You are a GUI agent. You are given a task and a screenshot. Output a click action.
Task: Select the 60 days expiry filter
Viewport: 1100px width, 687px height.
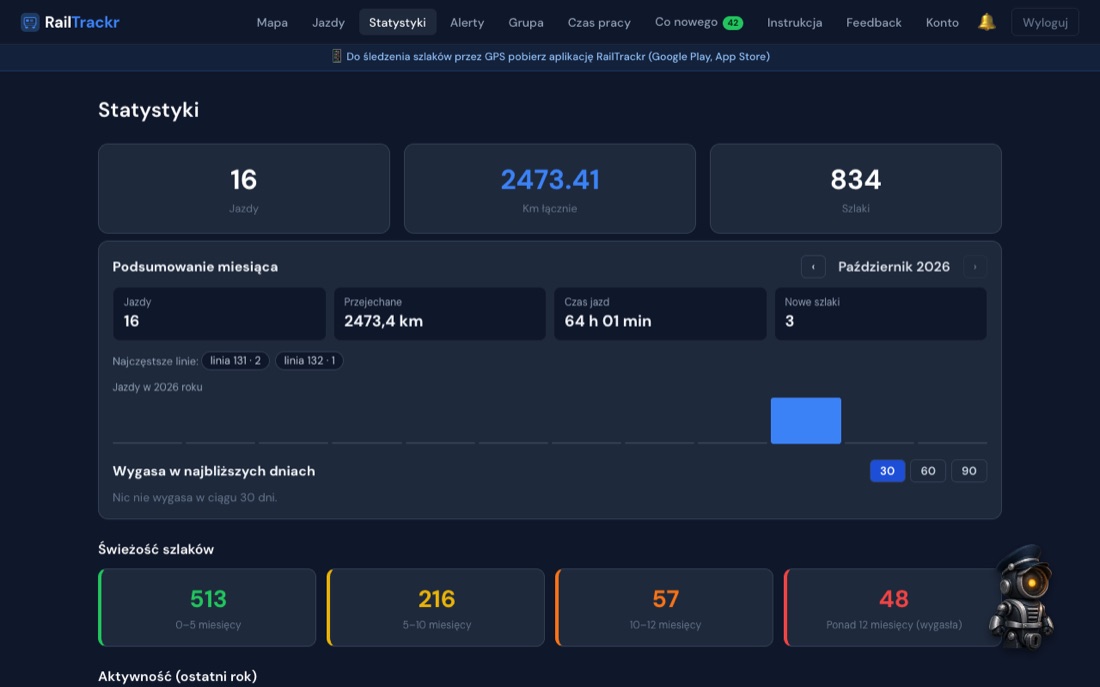[x=927, y=471]
